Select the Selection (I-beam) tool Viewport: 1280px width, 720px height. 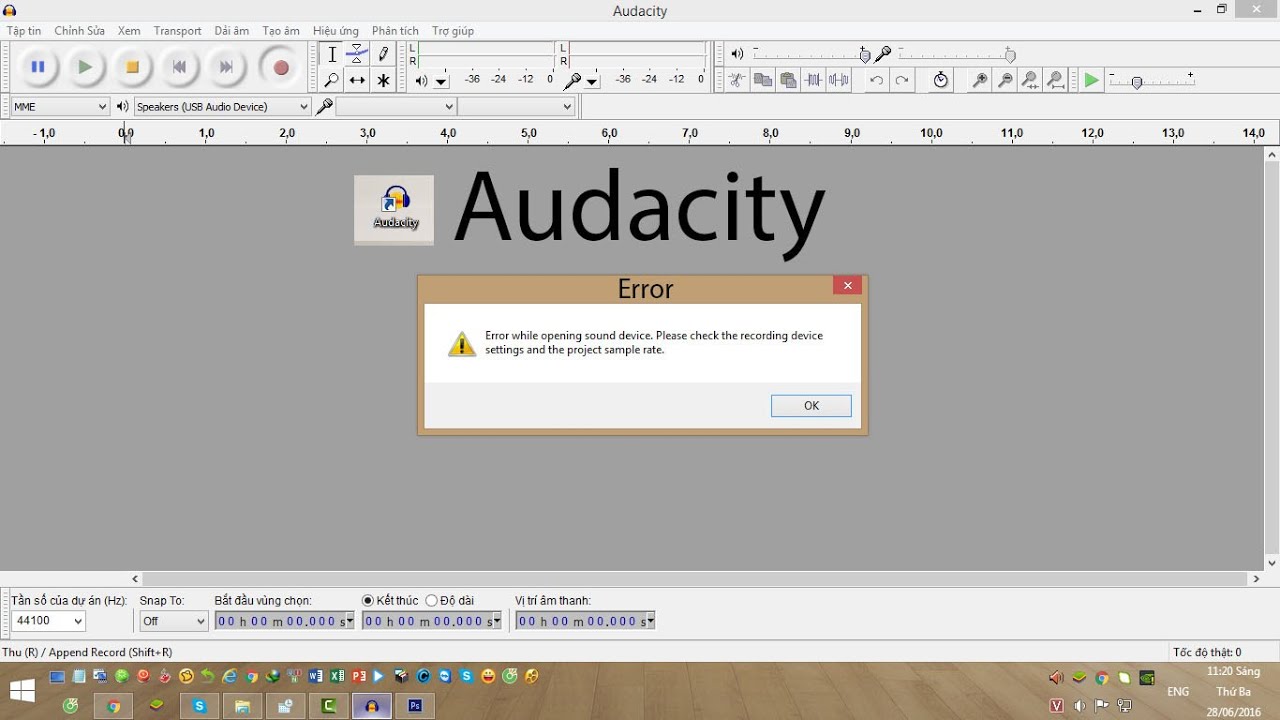pyautogui.click(x=332, y=55)
